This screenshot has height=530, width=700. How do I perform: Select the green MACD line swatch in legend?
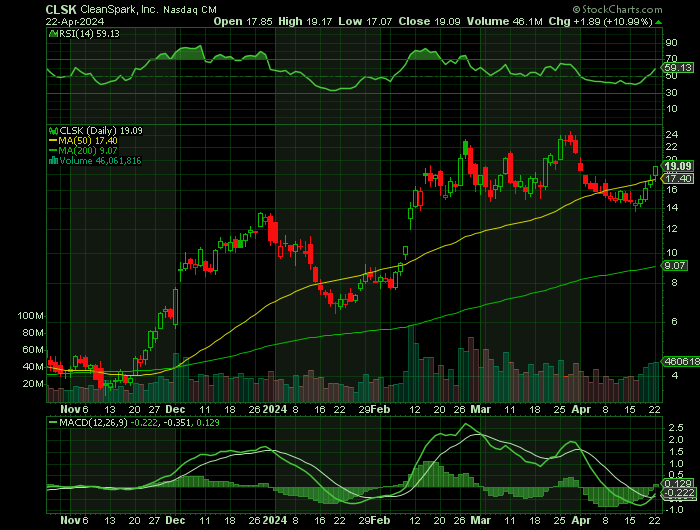tap(53, 422)
